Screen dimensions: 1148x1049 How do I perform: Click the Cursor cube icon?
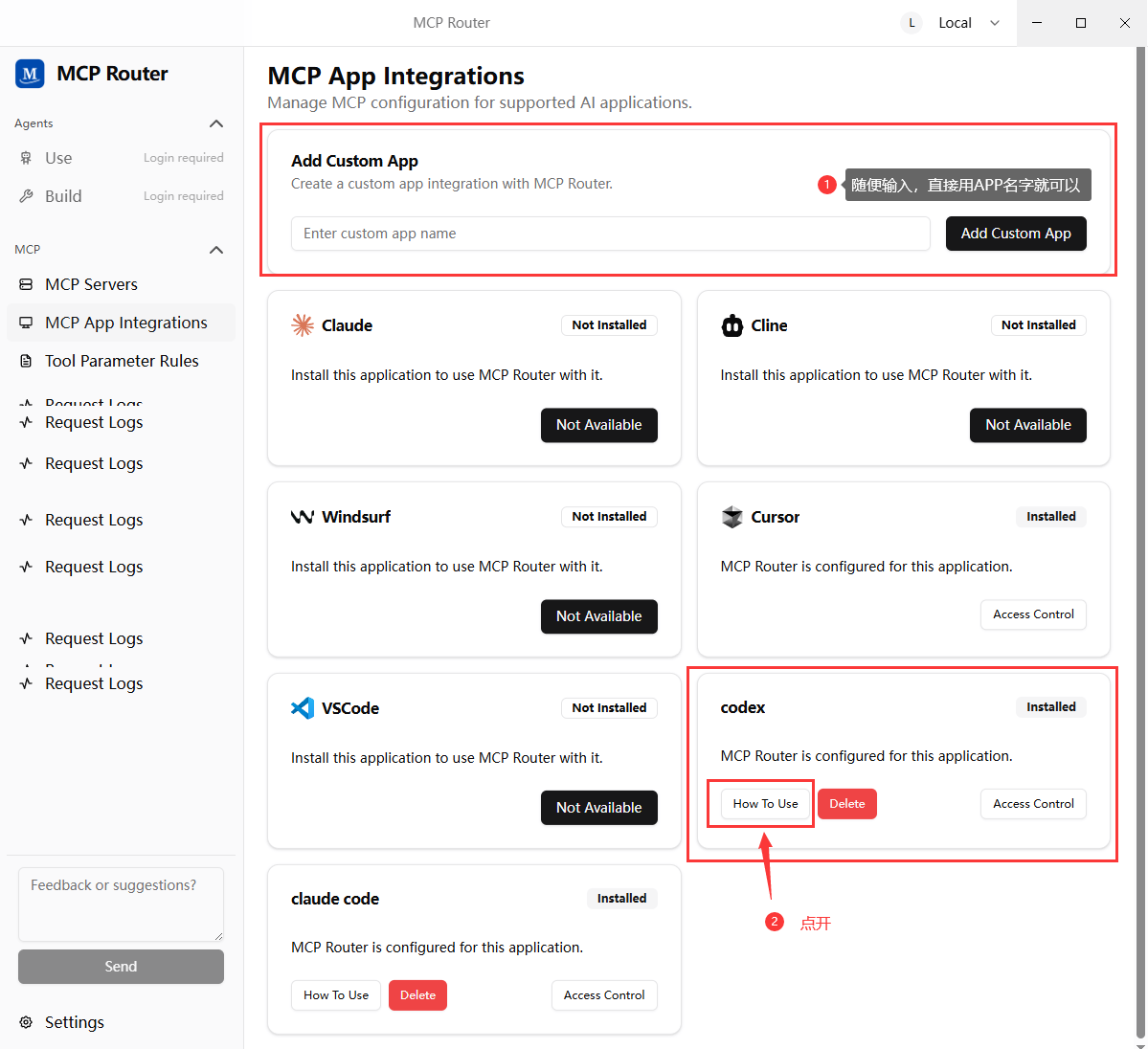click(x=732, y=517)
